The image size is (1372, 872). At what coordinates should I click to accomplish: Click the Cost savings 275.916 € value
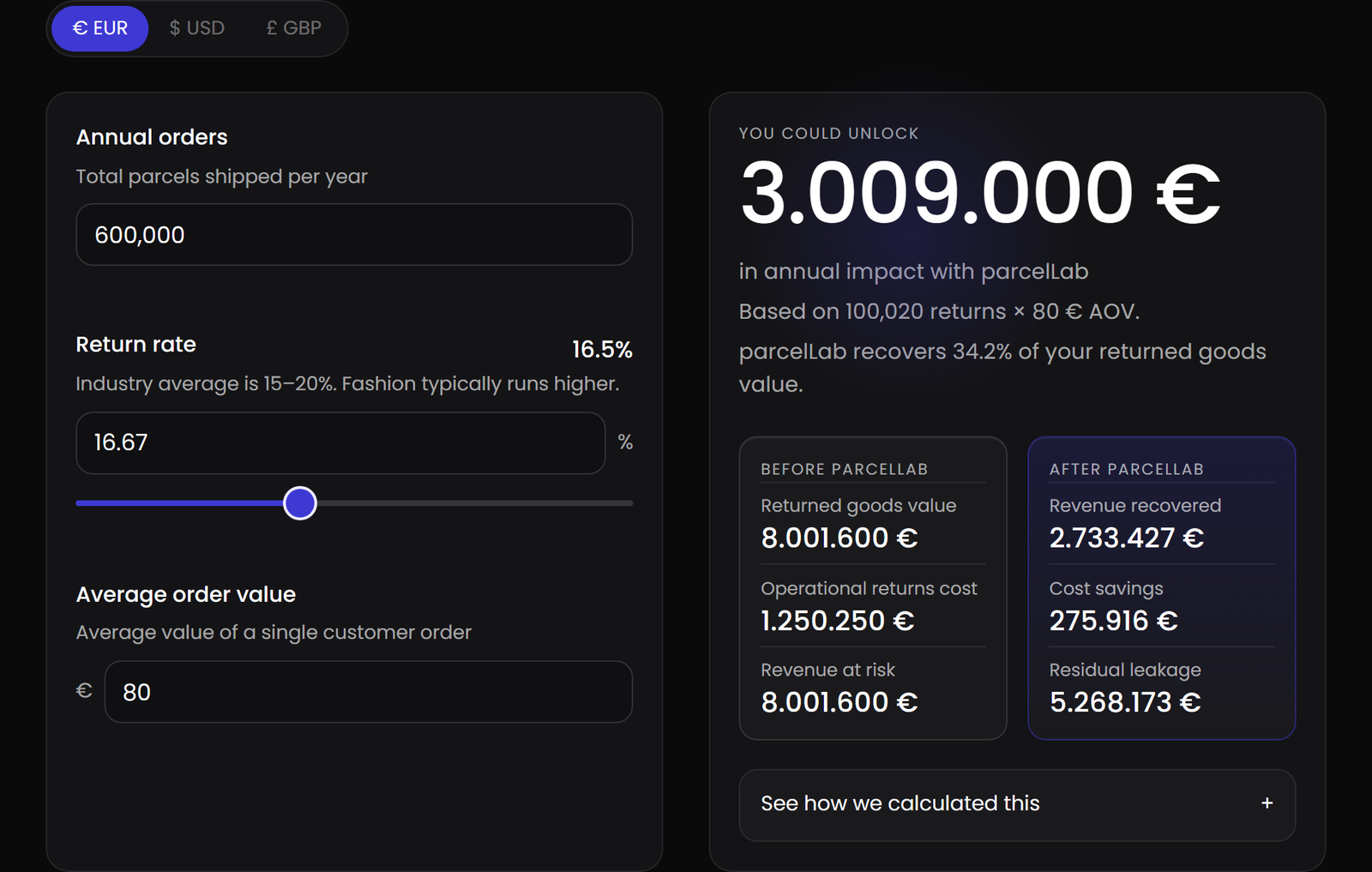(1114, 621)
